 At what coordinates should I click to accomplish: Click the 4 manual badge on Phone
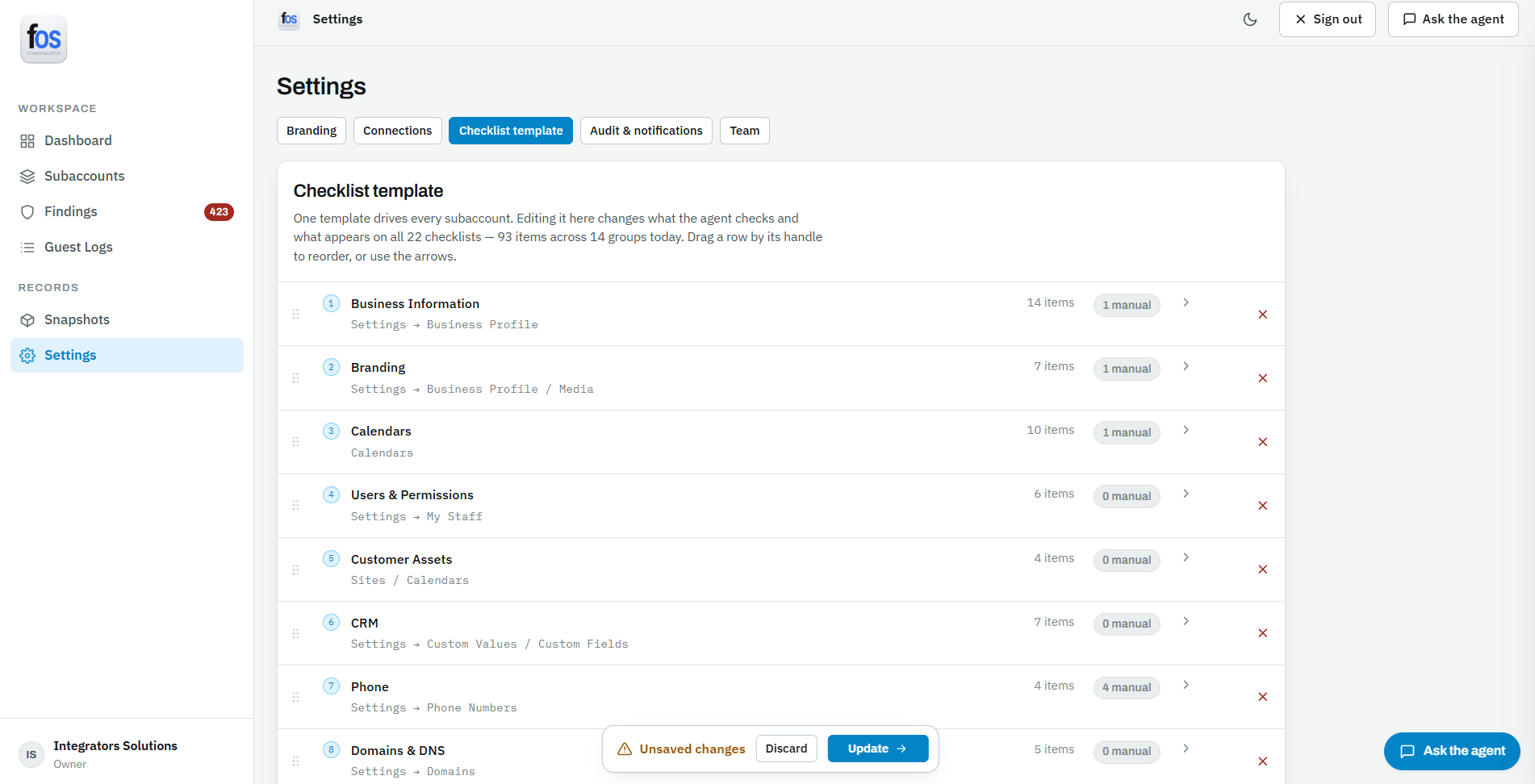[x=1127, y=687]
